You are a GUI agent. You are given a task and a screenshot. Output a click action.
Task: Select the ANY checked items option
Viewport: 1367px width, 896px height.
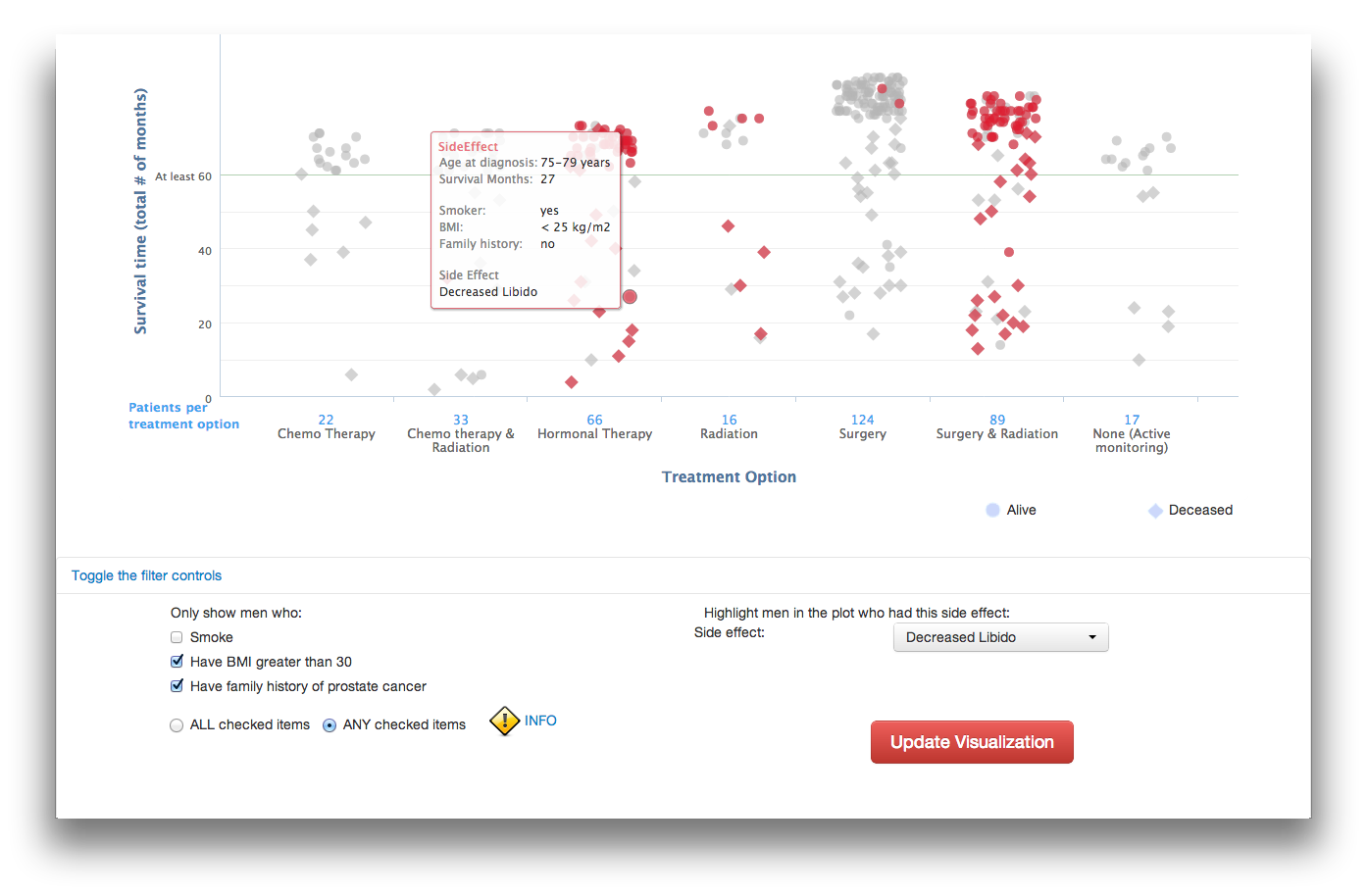pos(329,725)
